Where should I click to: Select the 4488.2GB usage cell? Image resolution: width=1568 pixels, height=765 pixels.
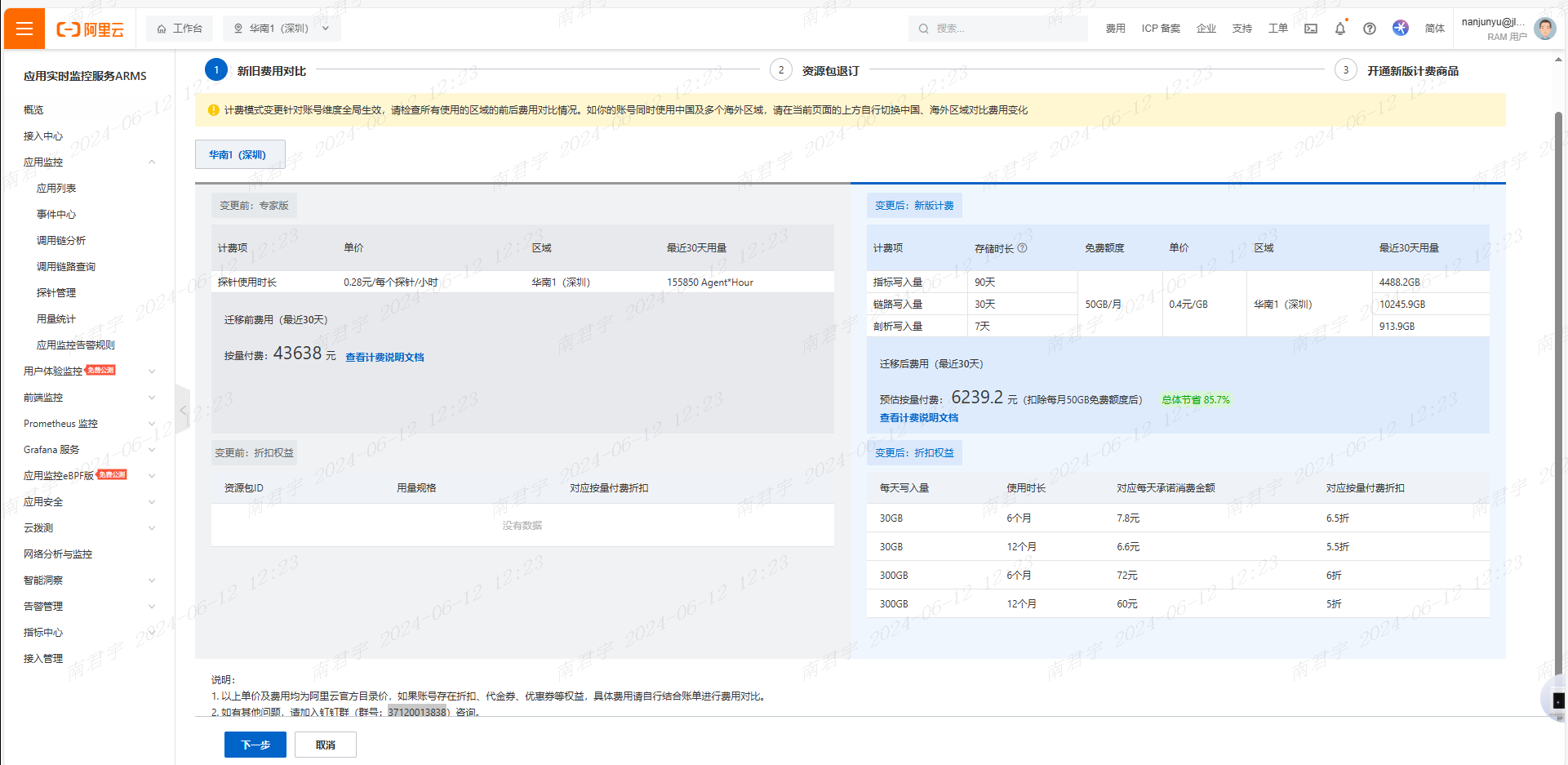(x=1400, y=282)
